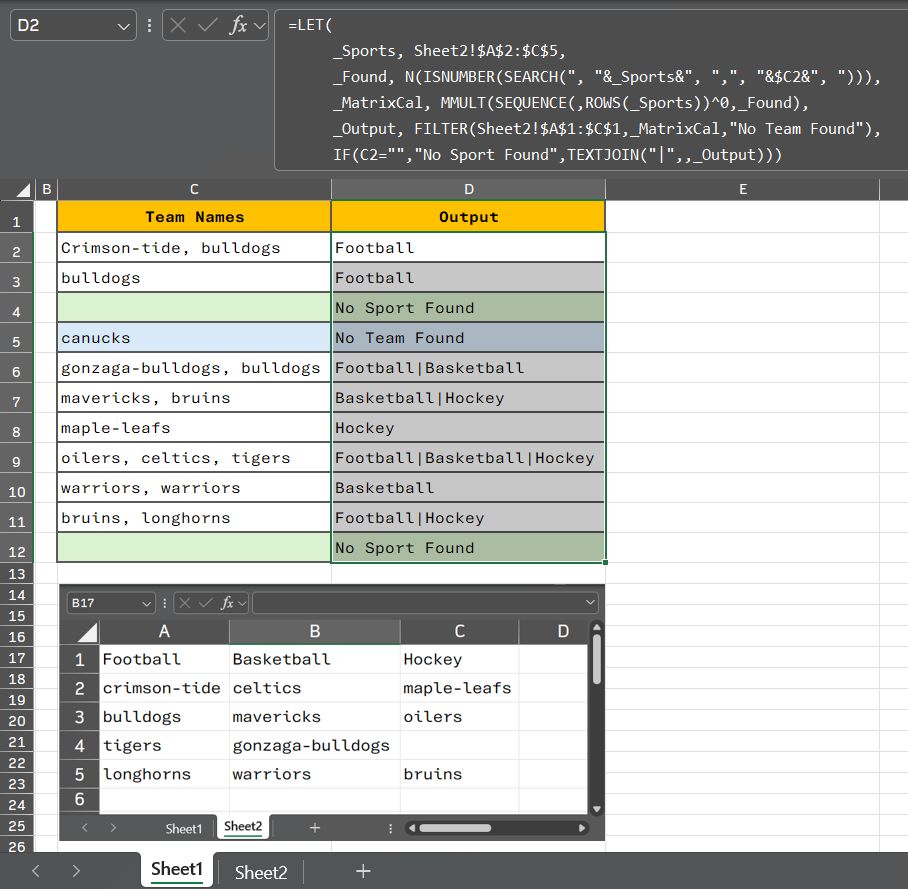Select column D header in main sheet
The width and height of the screenshot is (908, 889).
pos(468,189)
